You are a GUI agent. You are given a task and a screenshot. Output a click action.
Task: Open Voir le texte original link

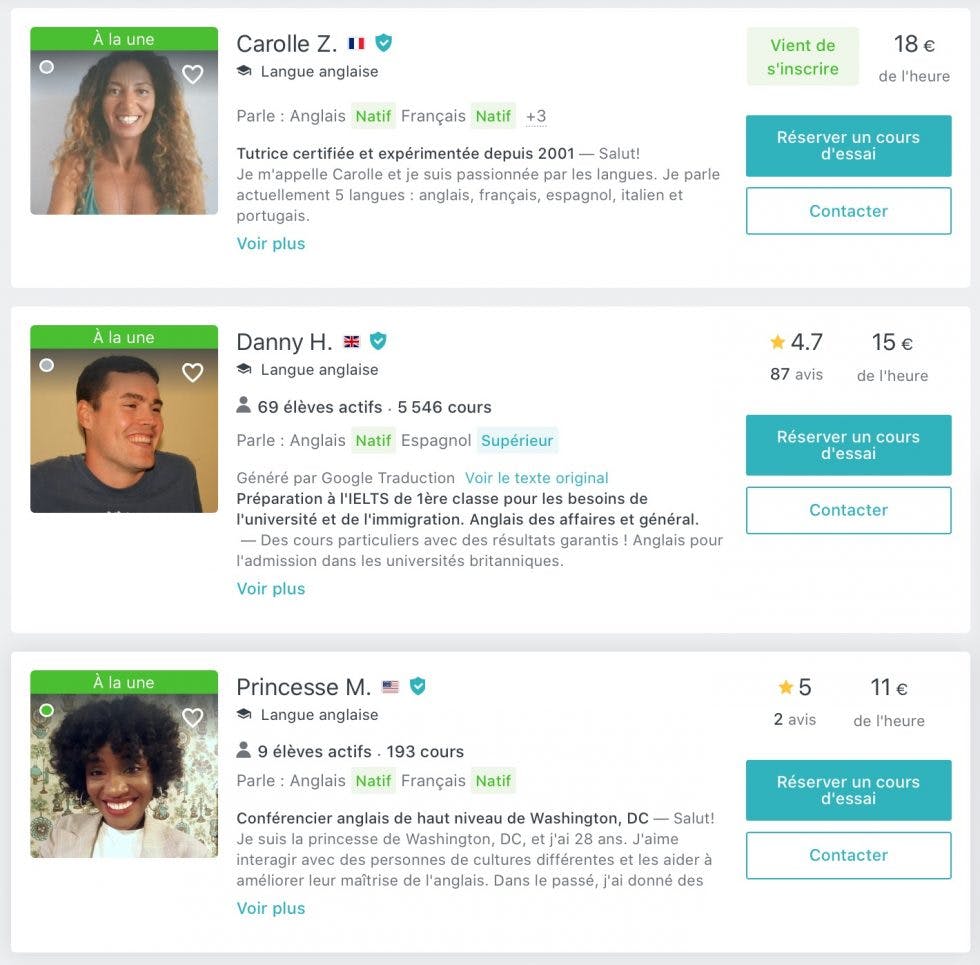click(536, 478)
